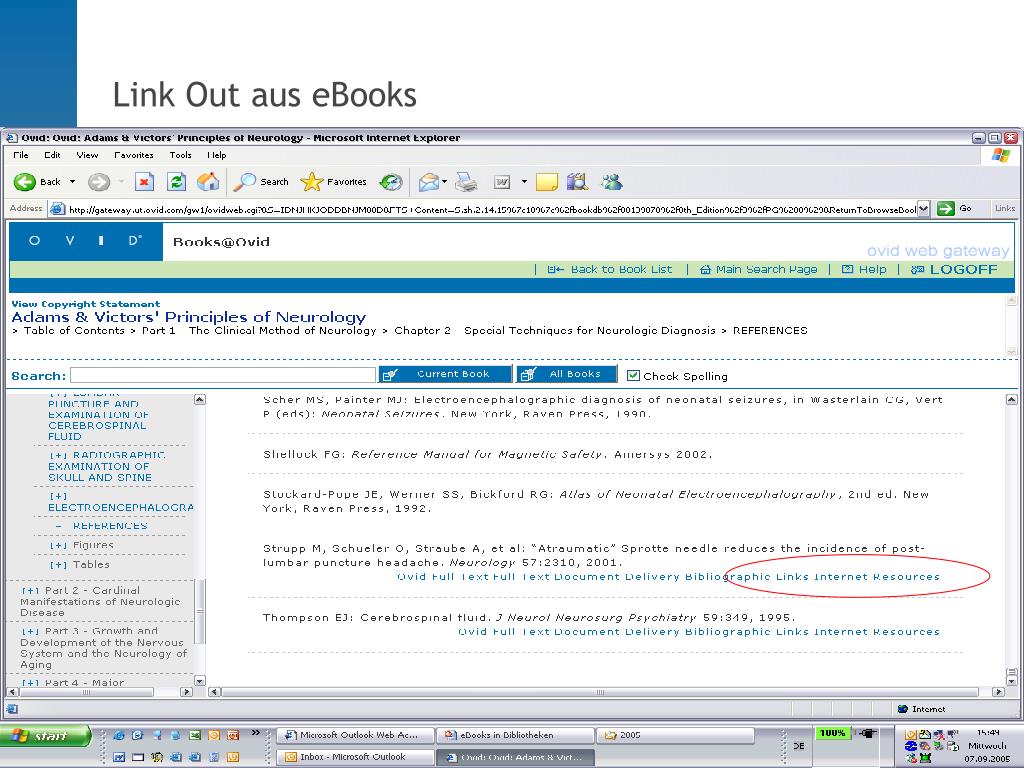Click the yellow Discuss note icon

(547, 182)
